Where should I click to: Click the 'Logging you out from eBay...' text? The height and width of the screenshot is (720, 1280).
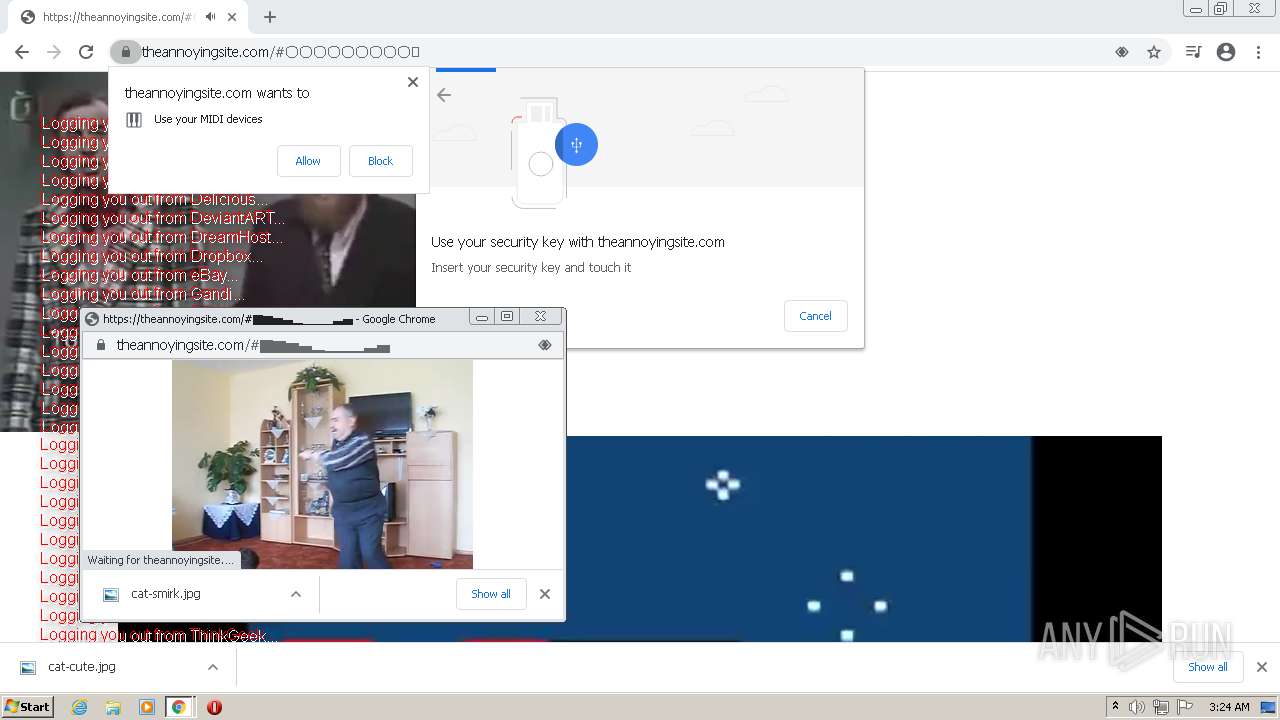pyautogui.click(x=140, y=275)
